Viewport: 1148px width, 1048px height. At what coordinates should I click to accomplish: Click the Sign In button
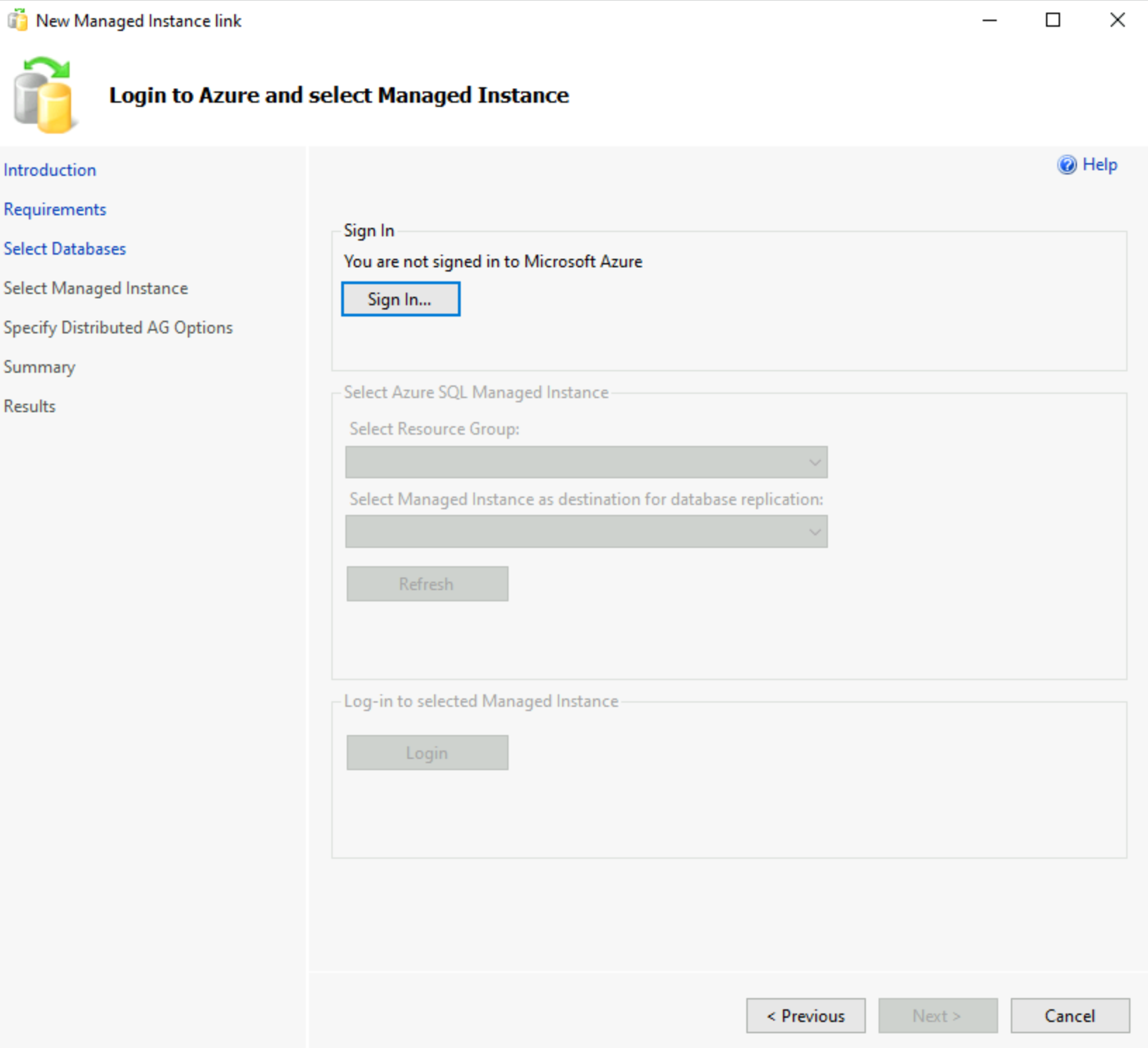coord(400,298)
